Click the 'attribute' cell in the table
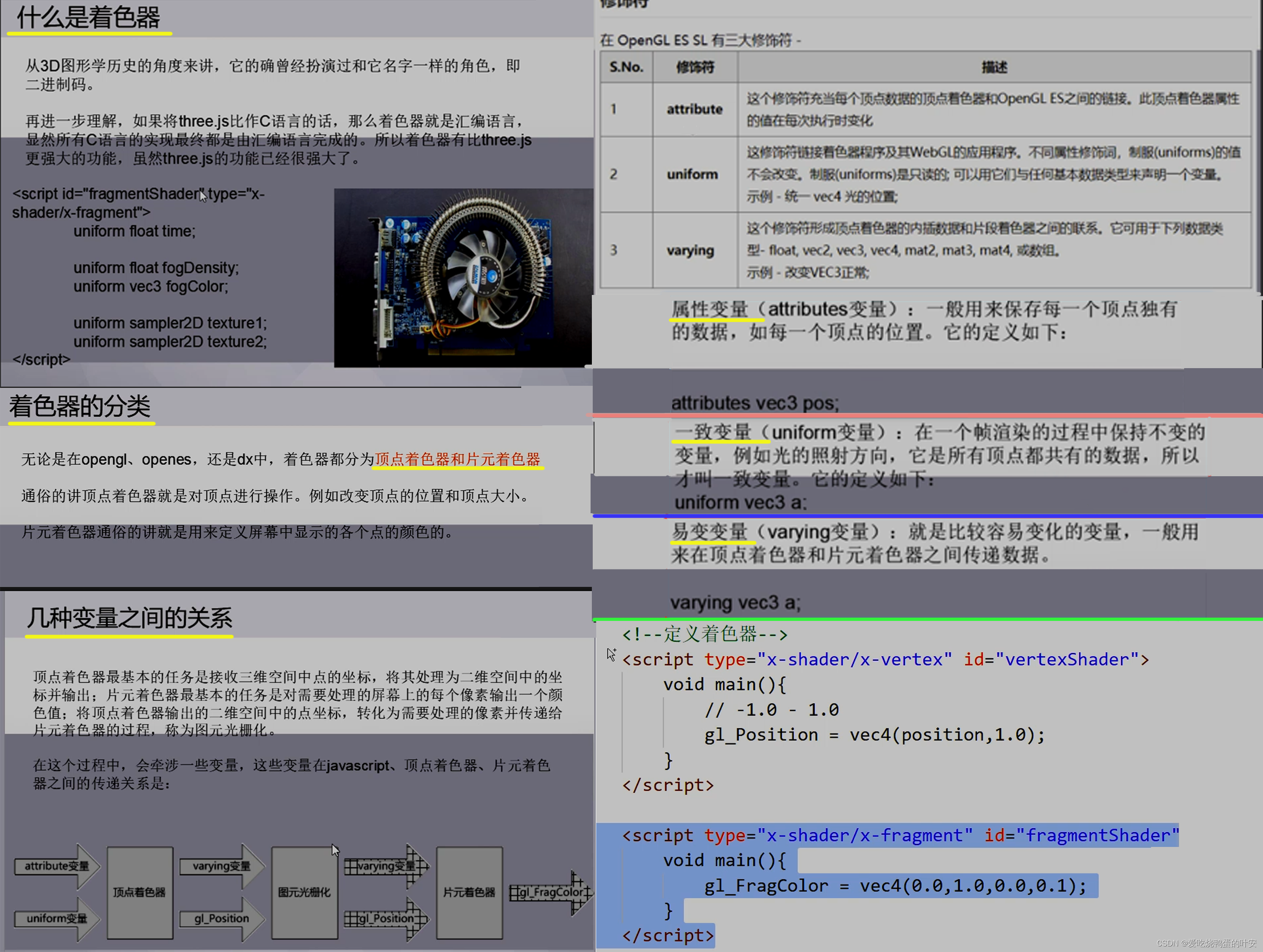1263x952 pixels. 695,109
